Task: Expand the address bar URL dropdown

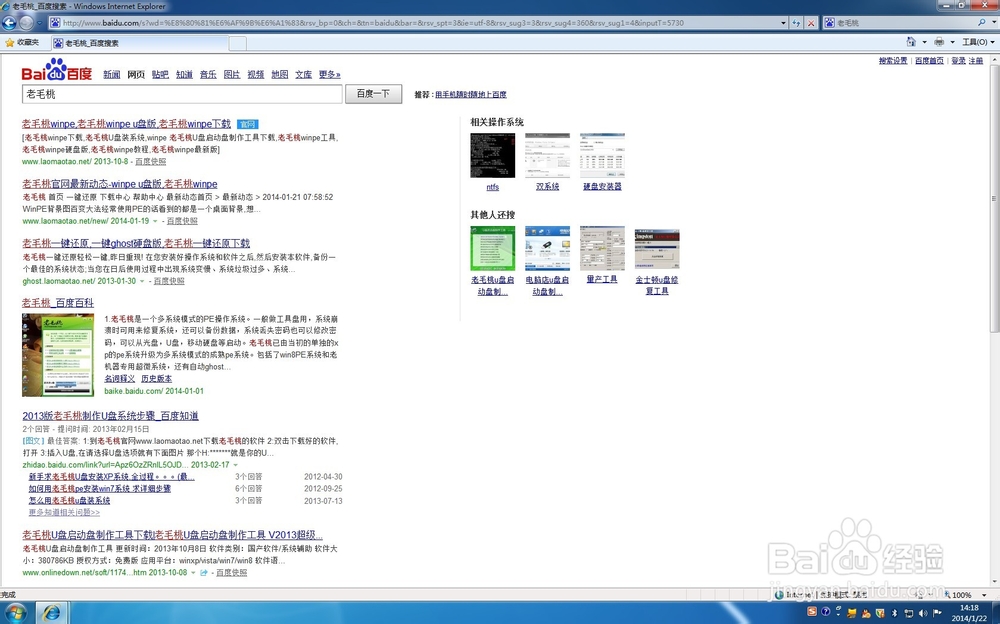Action: tap(783, 23)
